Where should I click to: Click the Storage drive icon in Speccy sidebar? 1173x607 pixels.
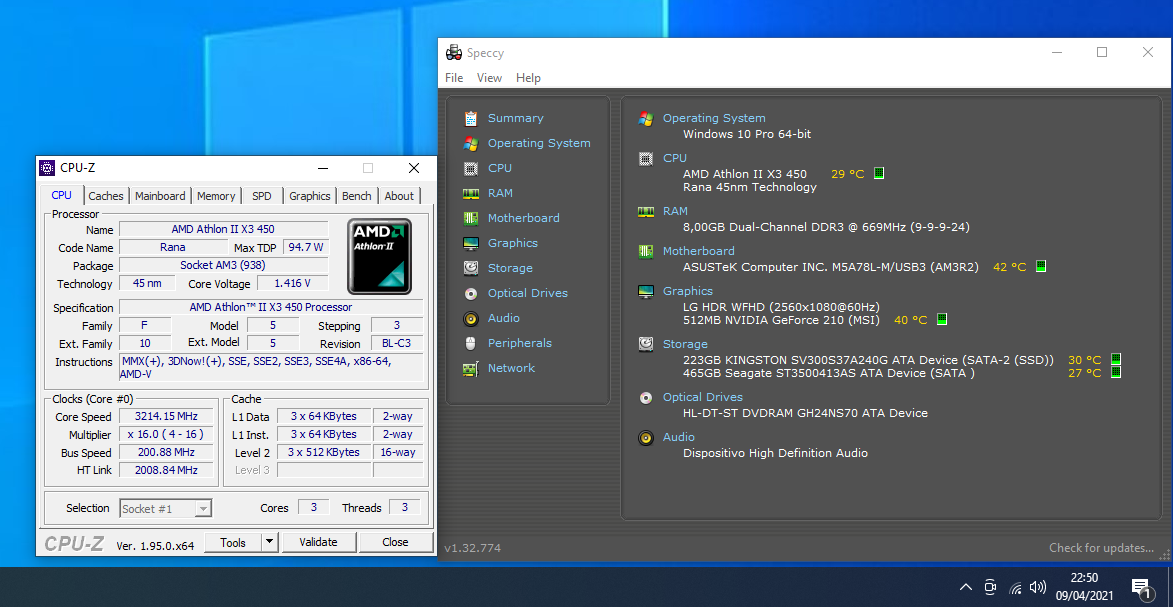click(471, 268)
